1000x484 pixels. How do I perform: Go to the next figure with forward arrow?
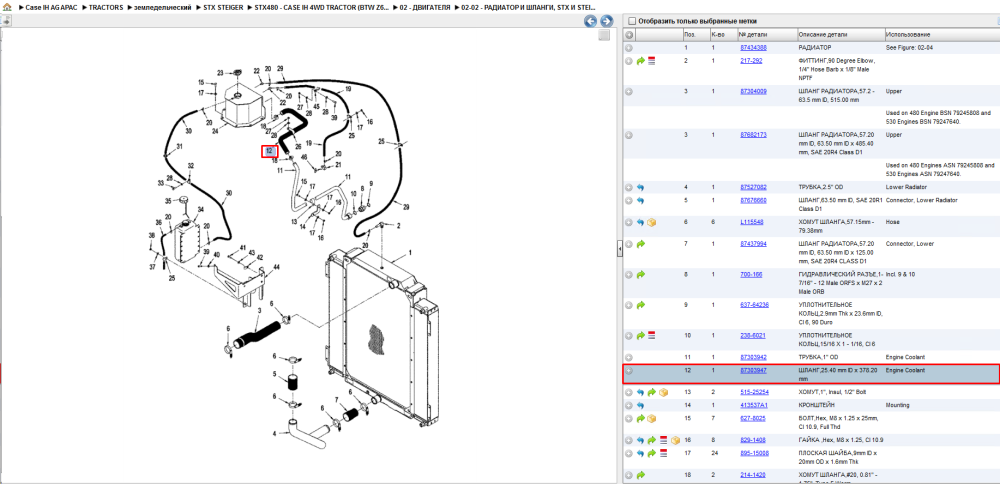(607, 21)
